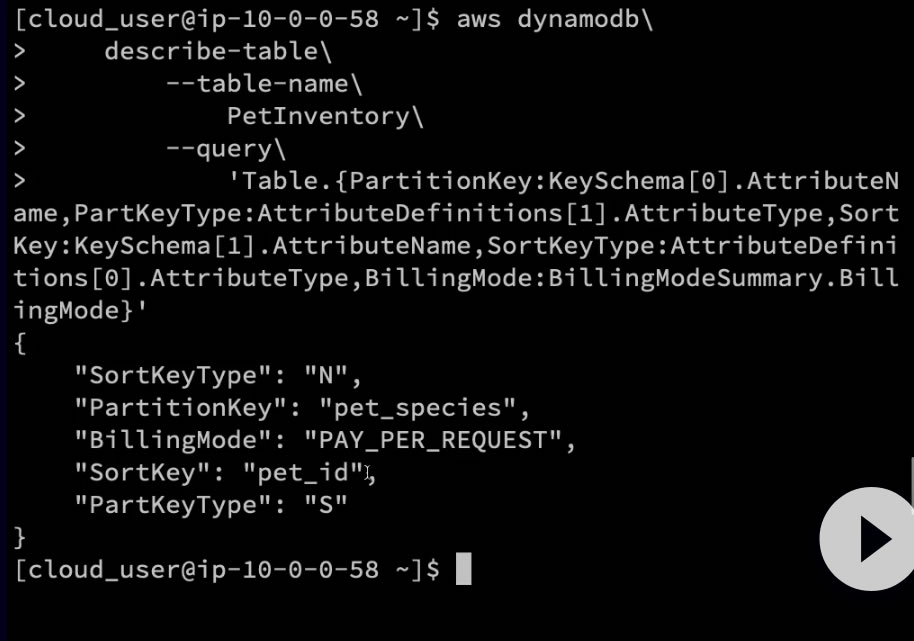Viewport: 914px width, 641px height.
Task: Click the "N" value of SortKeyType
Action: [327, 376]
